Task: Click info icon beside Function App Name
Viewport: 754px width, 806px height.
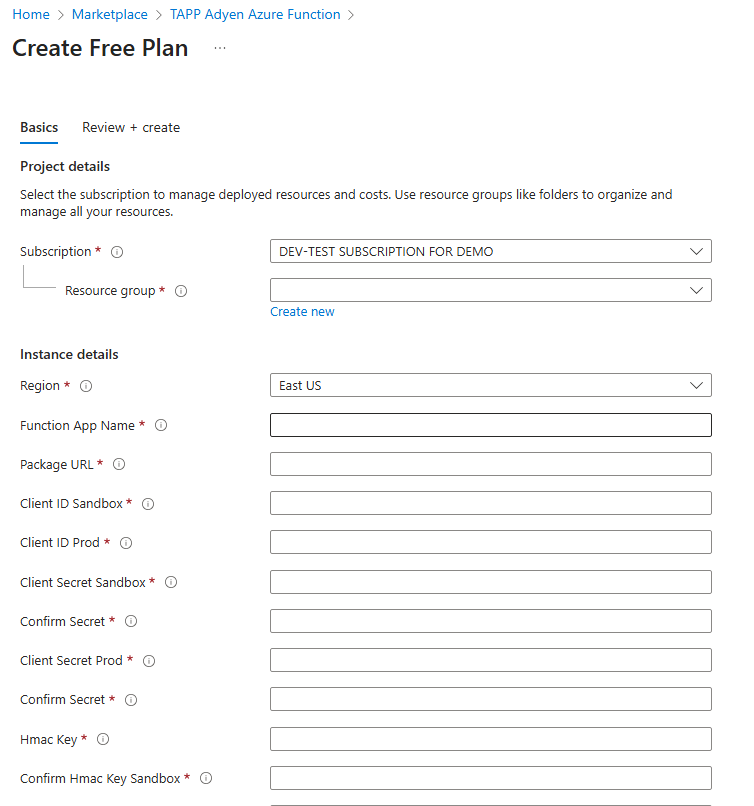Action: point(161,425)
